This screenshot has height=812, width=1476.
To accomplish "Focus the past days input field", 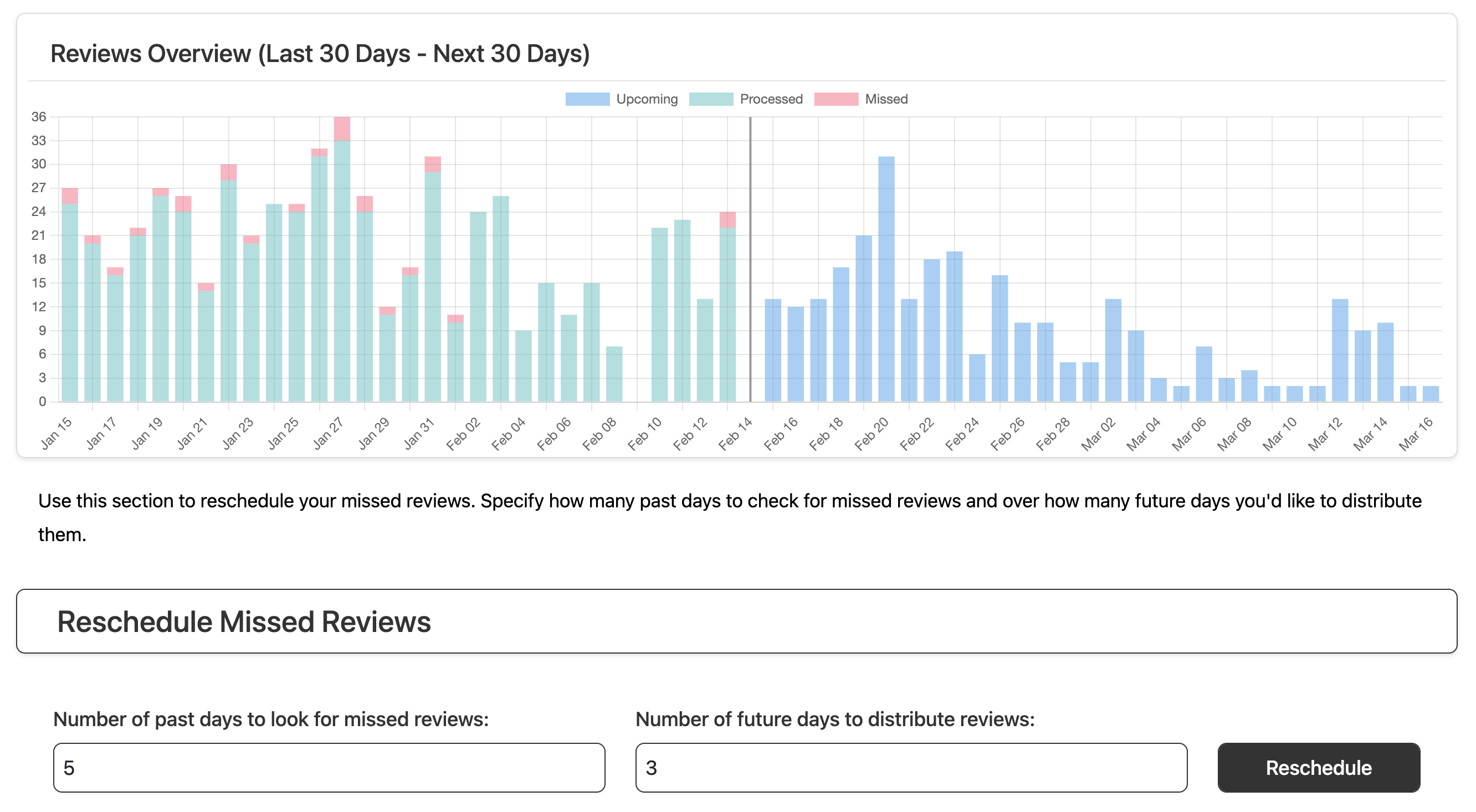I will [329, 767].
